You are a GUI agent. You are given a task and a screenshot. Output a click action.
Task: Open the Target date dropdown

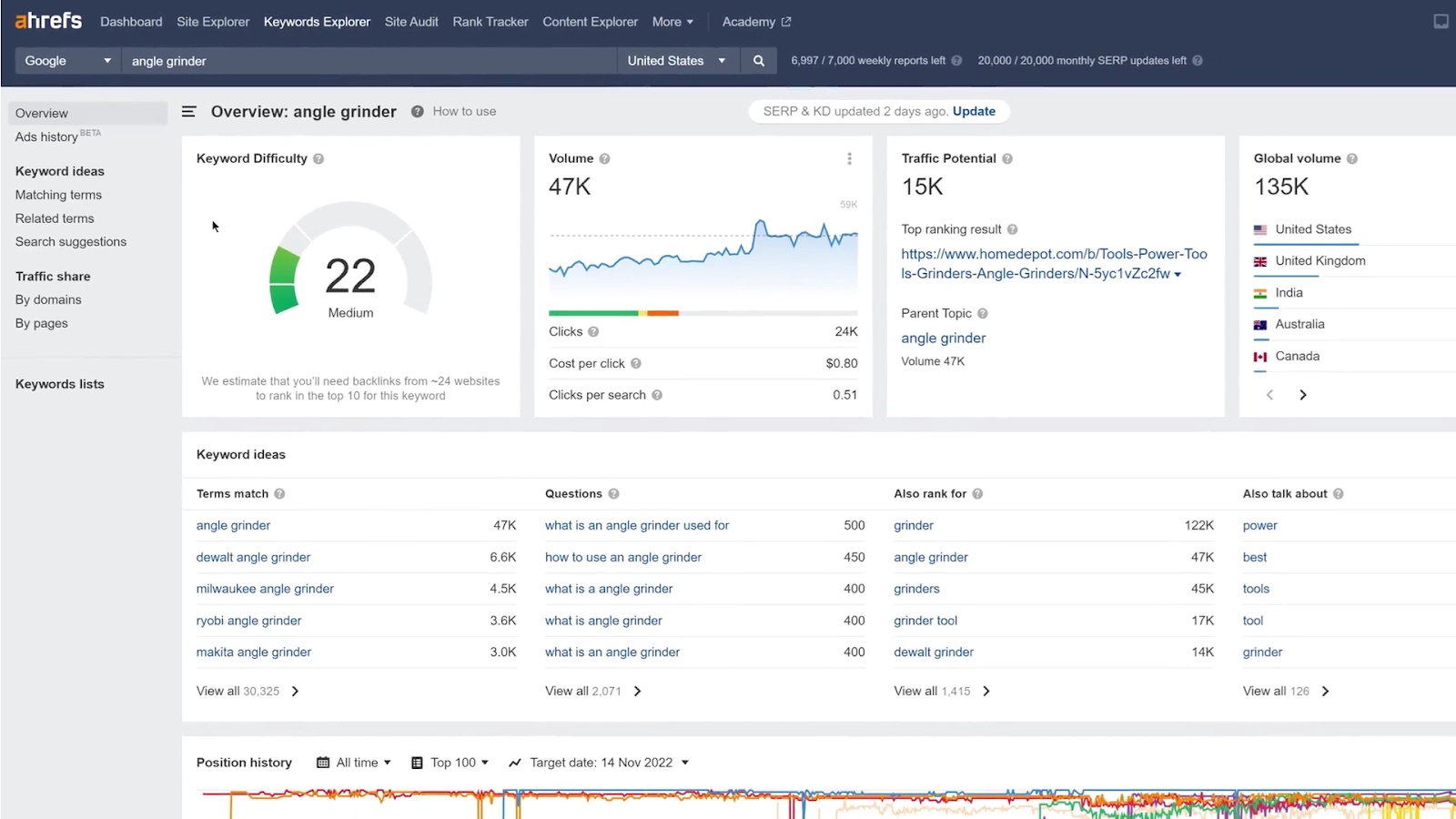[599, 763]
